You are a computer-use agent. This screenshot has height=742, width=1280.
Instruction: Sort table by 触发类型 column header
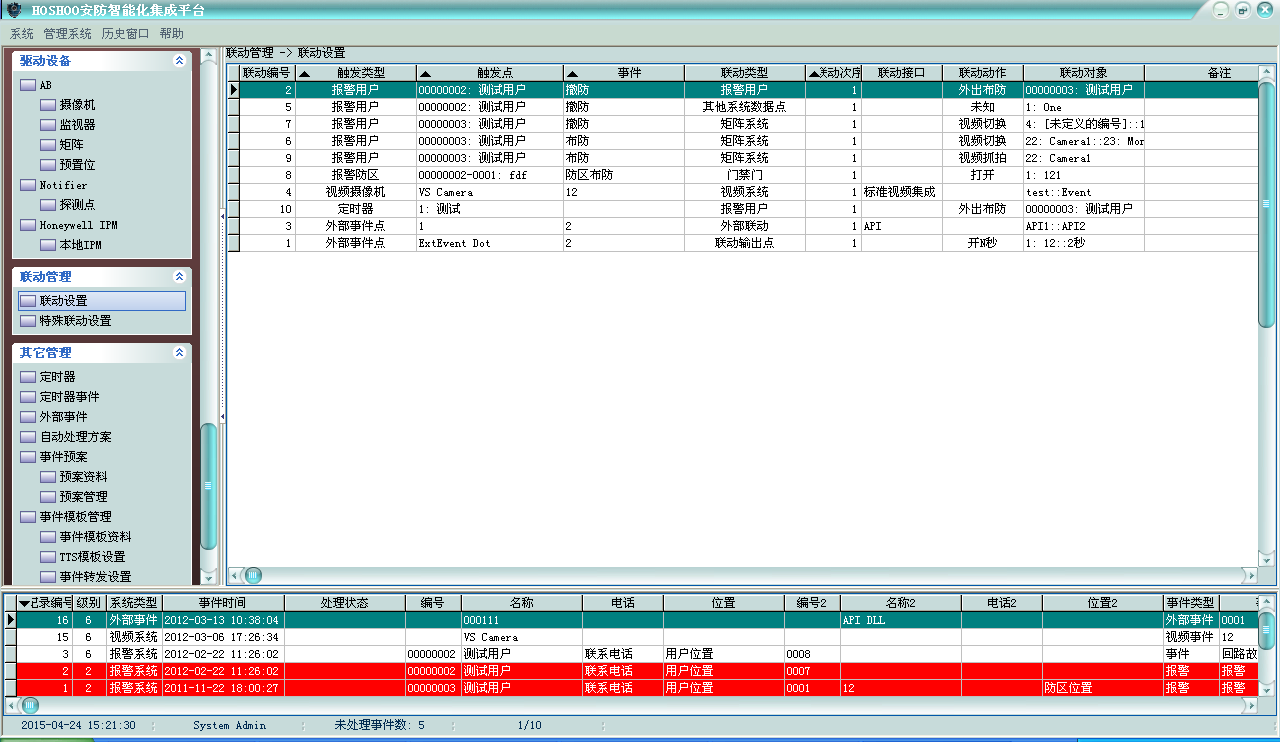coord(355,73)
